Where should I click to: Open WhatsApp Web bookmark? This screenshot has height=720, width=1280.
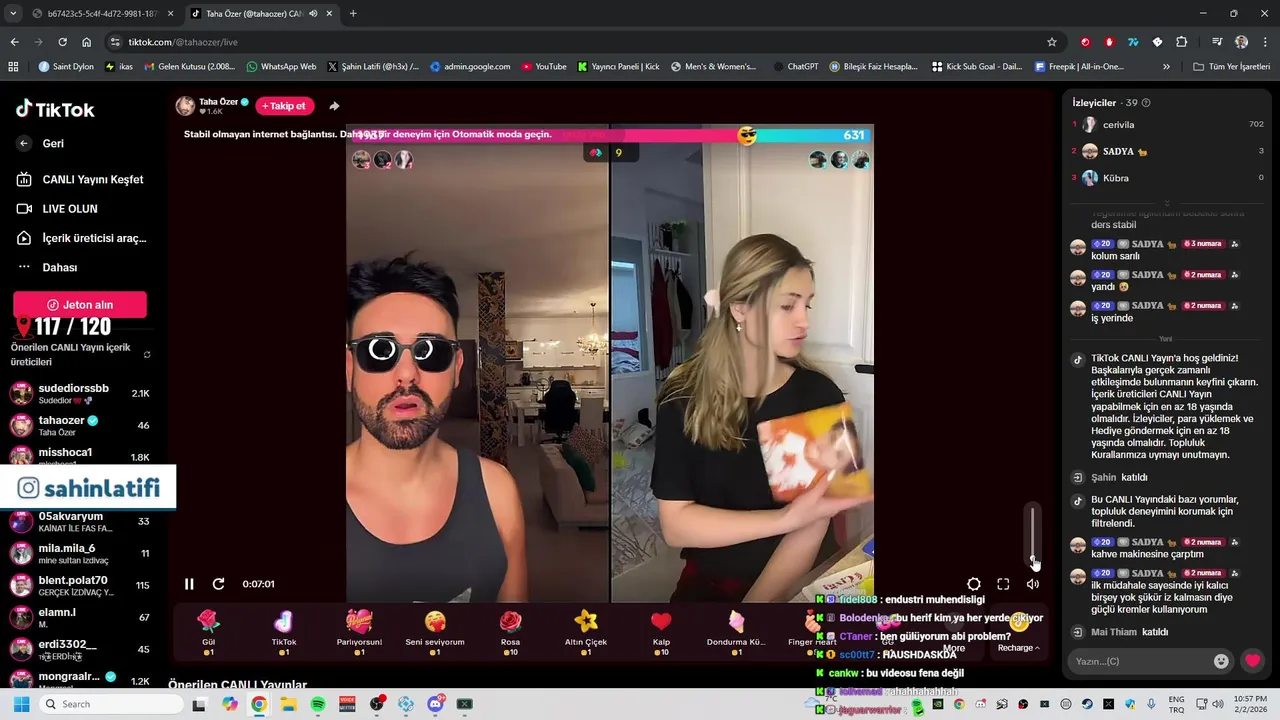[x=282, y=67]
